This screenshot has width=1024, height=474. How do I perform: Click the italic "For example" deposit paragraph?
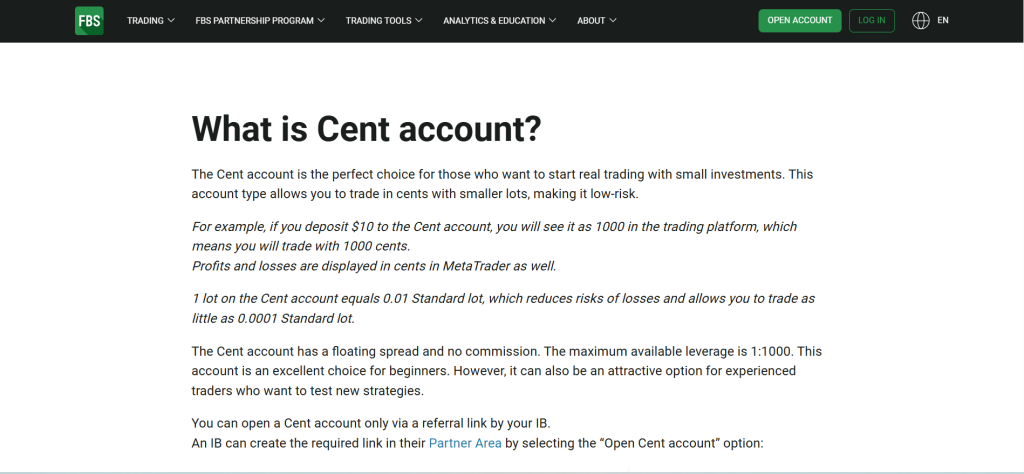pyautogui.click(x=494, y=246)
